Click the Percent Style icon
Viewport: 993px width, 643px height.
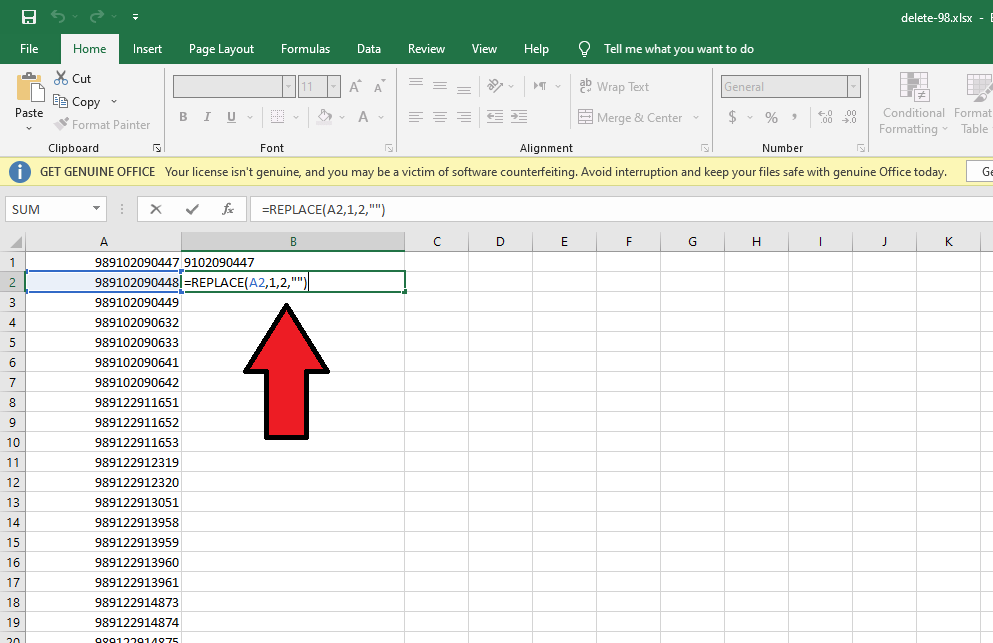point(771,118)
